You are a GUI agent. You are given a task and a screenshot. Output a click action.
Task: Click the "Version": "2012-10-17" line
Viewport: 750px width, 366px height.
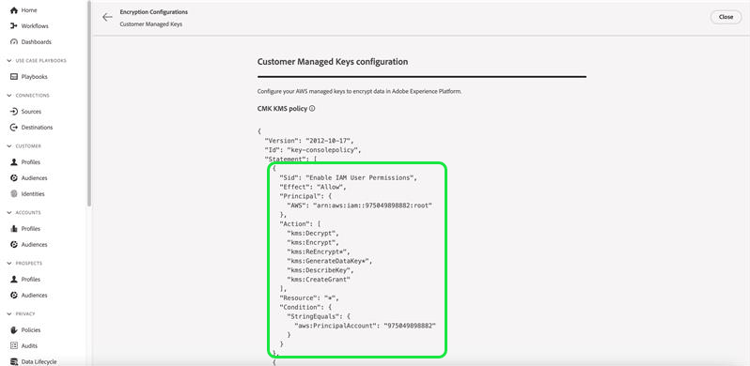[309, 140]
